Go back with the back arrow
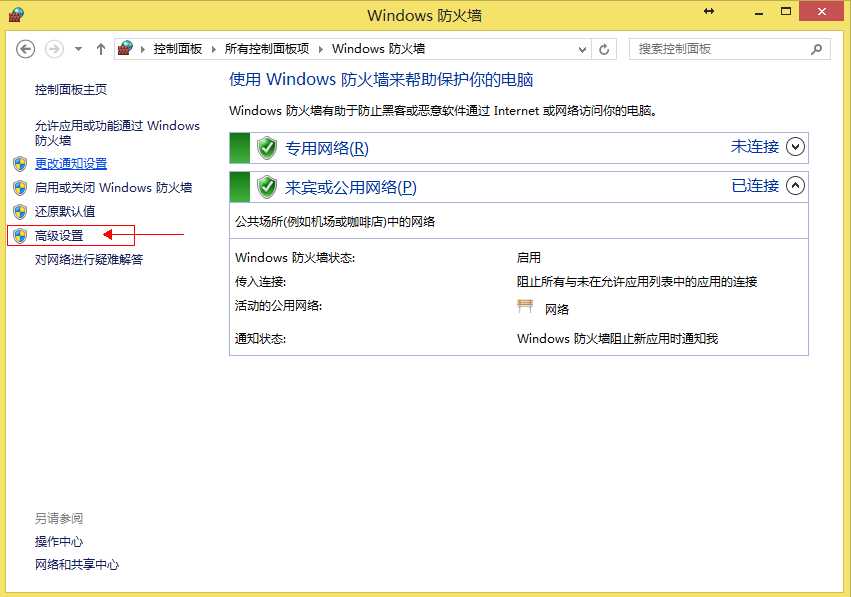This screenshot has width=851, height=597. pyautogui.click(x=26, y=49)
